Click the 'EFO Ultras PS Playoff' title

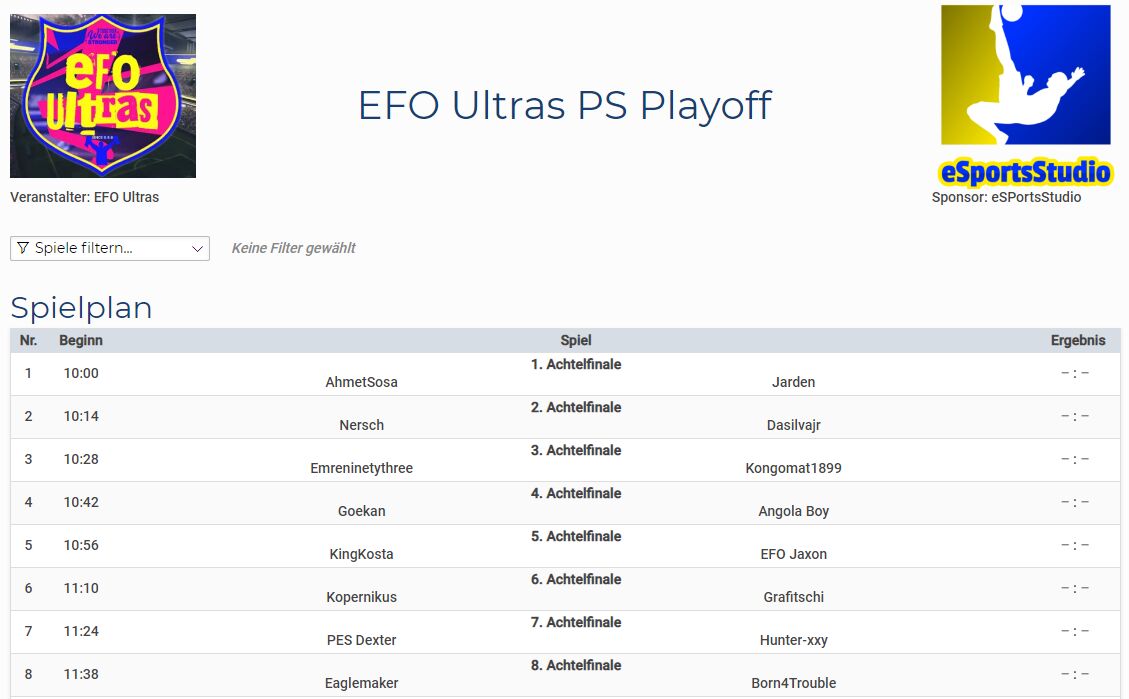tap(565, 105)
